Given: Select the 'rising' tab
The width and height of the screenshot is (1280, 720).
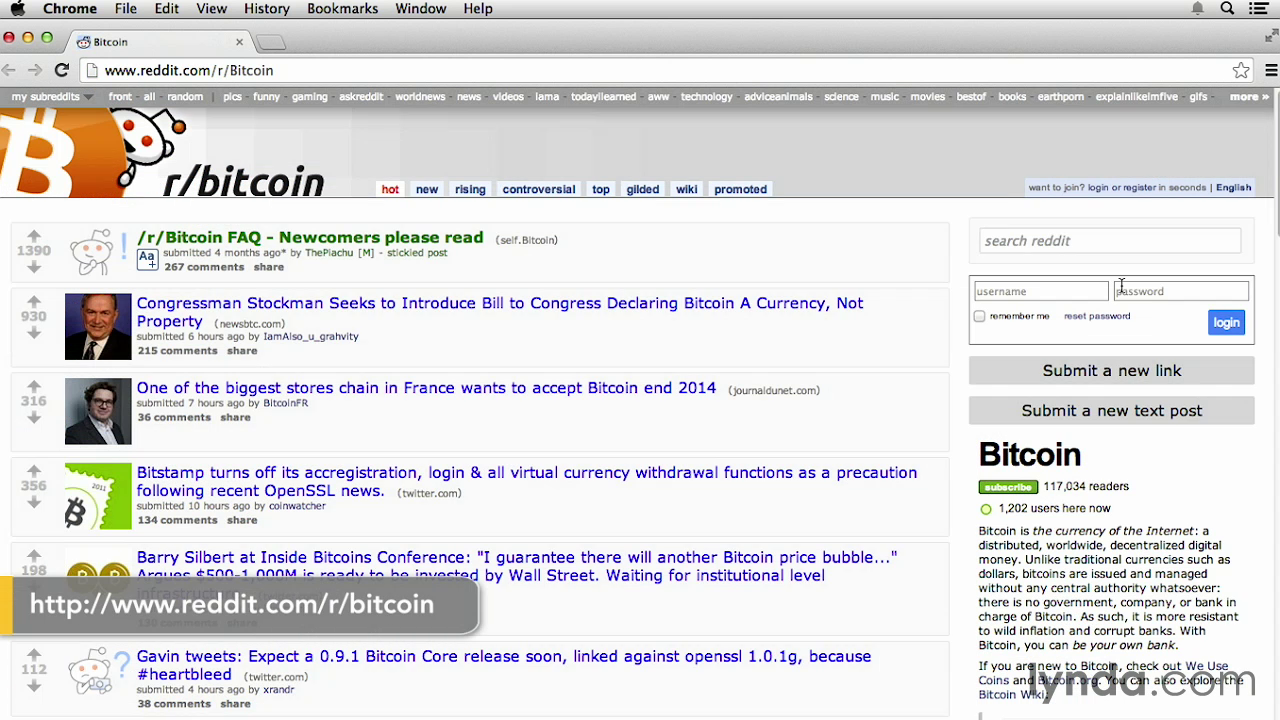Looking at the screenshot, I should click(470, 189).
